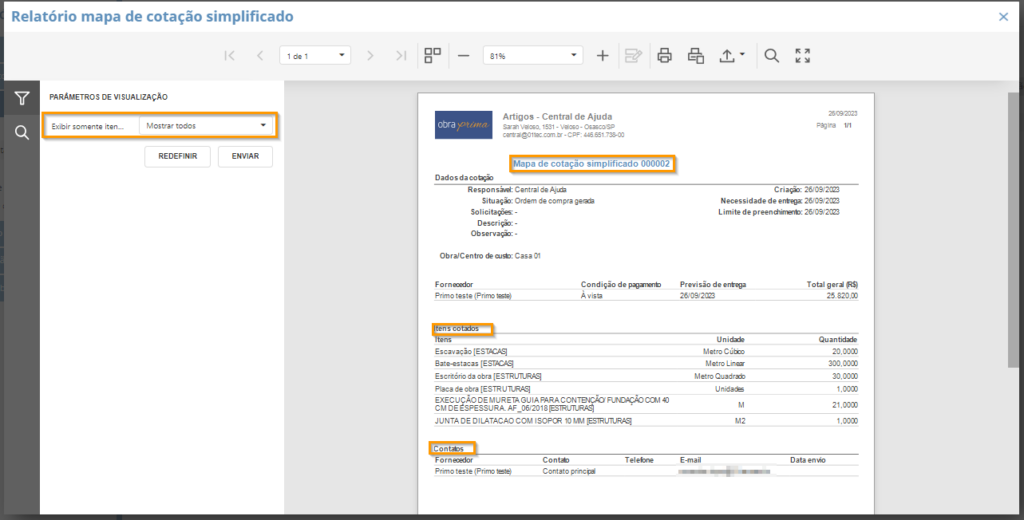
Task: Toggle multi-page thumbnail view
Action: tap(432, 56)
